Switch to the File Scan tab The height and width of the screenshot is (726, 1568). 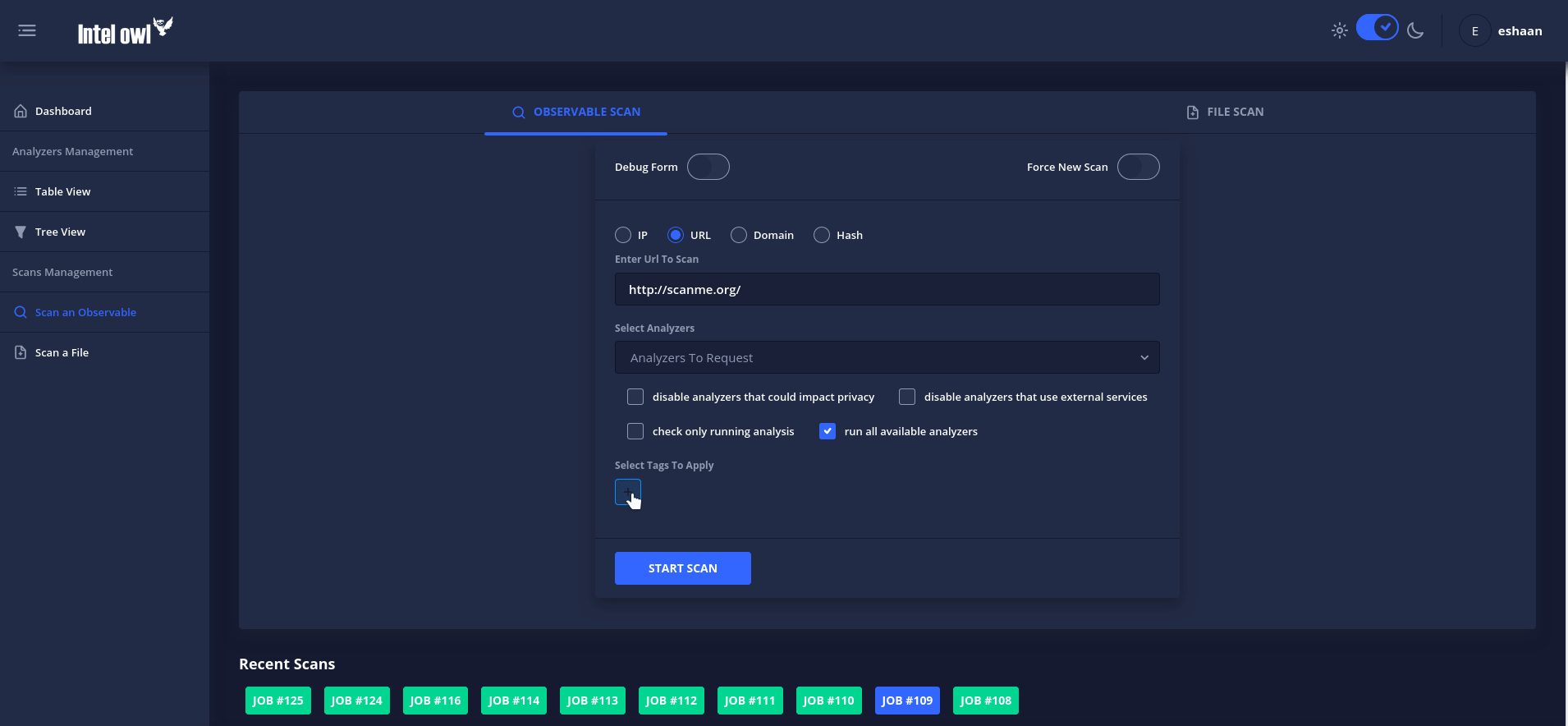coord(1225,113)
